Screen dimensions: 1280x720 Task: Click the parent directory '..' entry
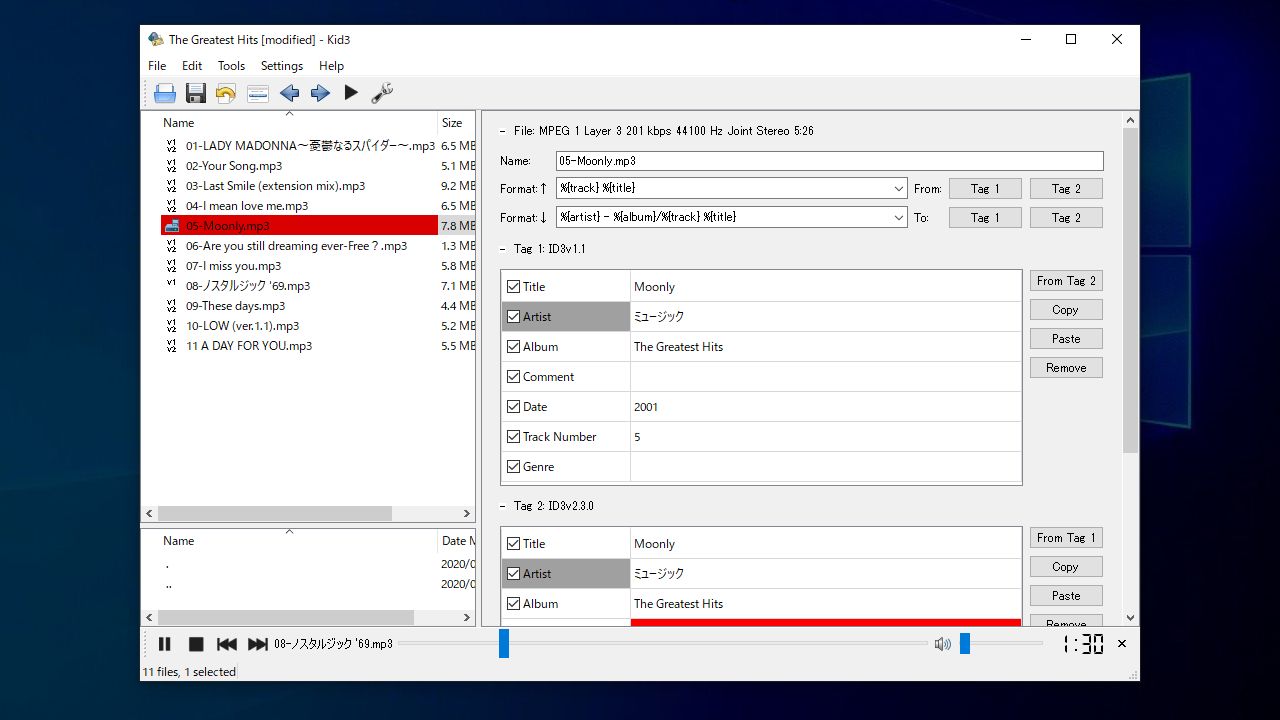168,584
